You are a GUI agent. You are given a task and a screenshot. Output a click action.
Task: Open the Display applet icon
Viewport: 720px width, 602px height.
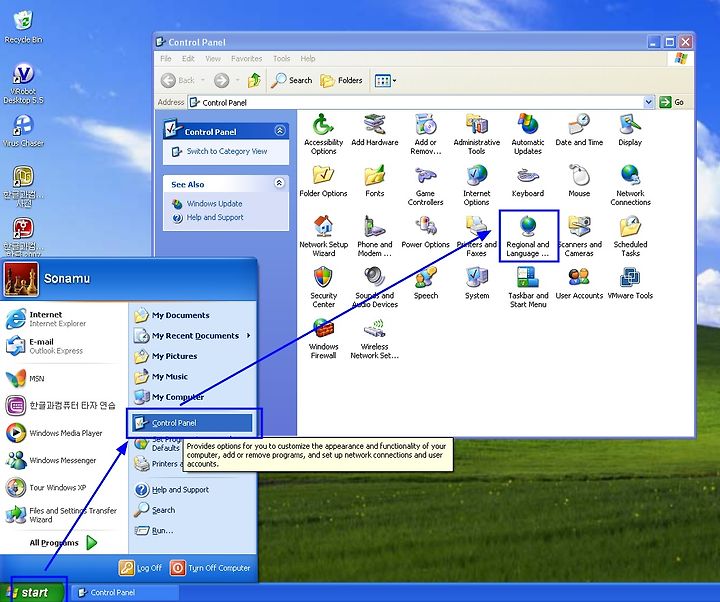[x=630, y=130]
